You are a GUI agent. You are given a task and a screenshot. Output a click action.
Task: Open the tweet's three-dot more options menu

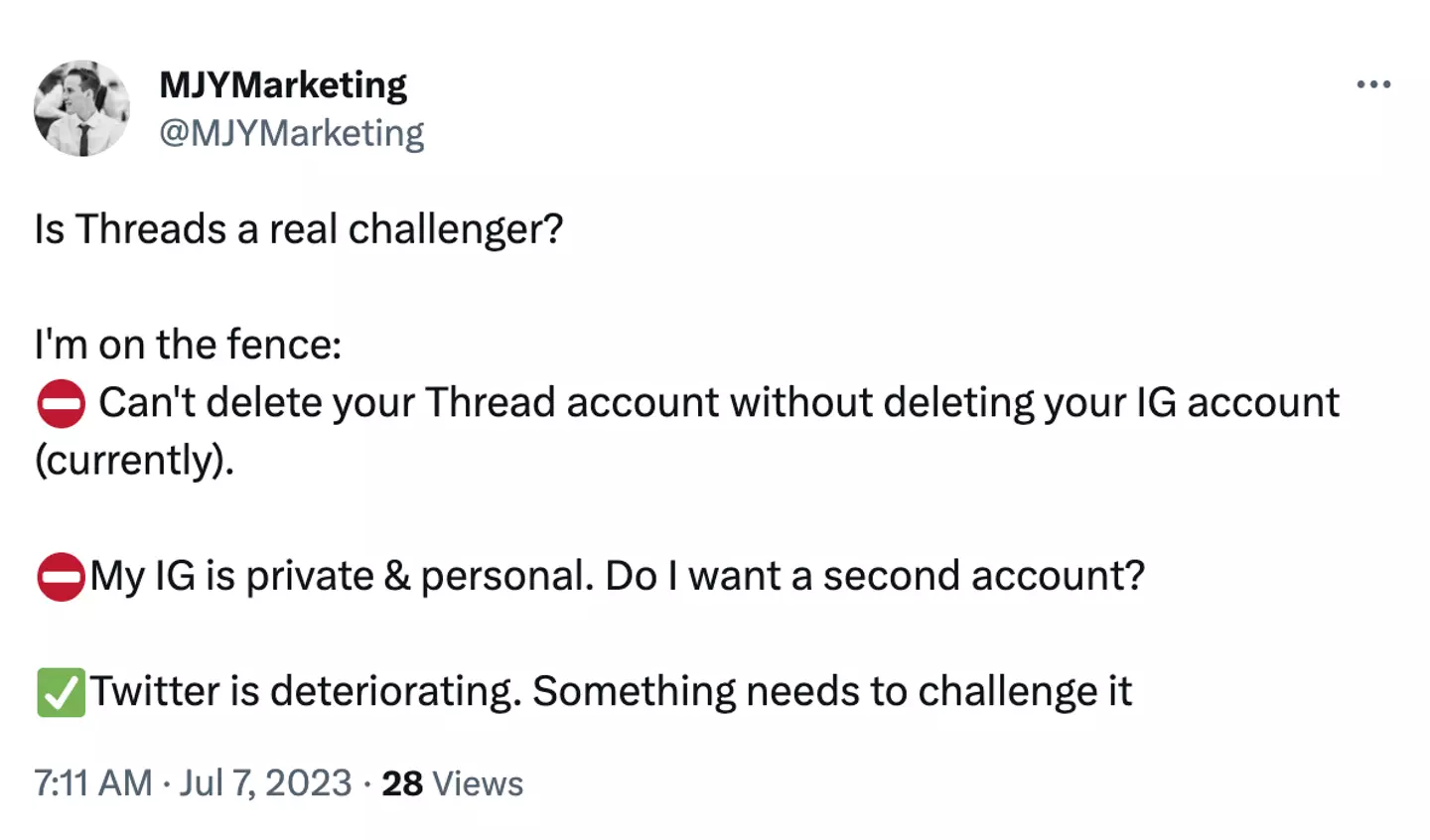coord(1373,84)
